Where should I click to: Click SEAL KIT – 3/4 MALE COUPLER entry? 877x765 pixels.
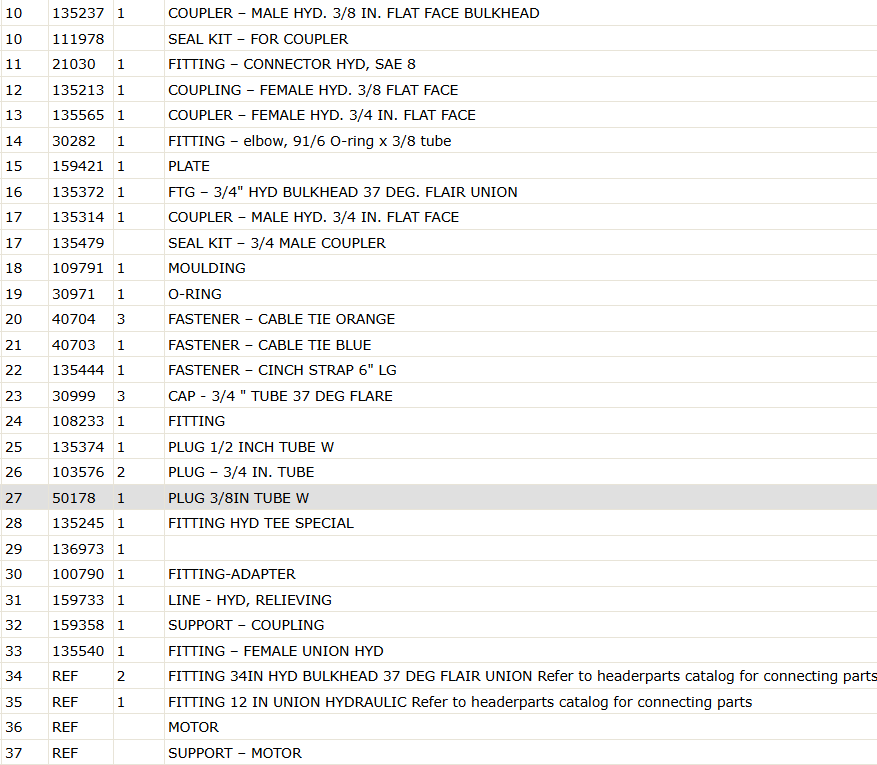coord(277,243)
